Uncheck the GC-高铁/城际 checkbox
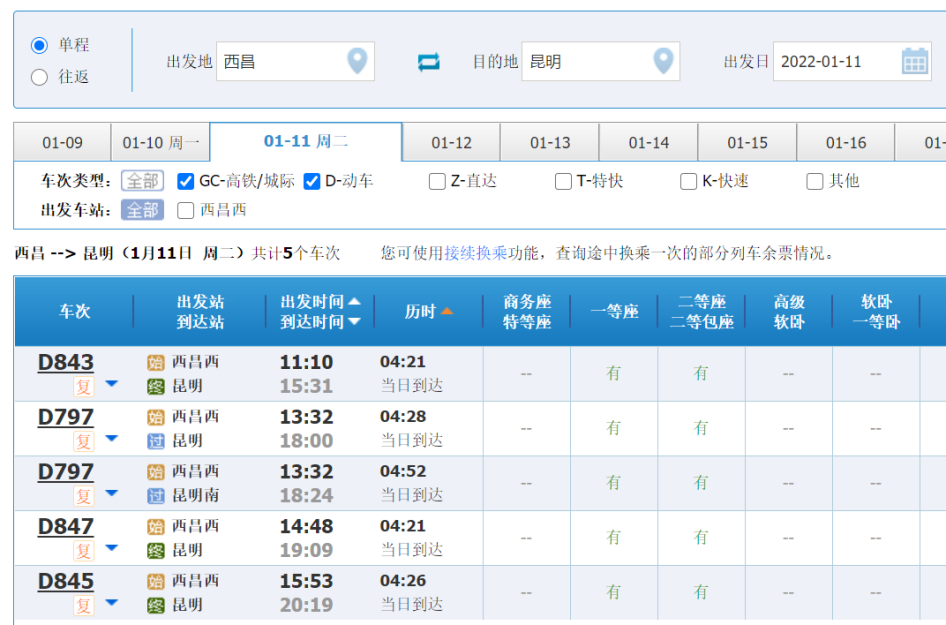Image resolution: width=946 pixels, height=625 pixels. [x=185, y=181]
